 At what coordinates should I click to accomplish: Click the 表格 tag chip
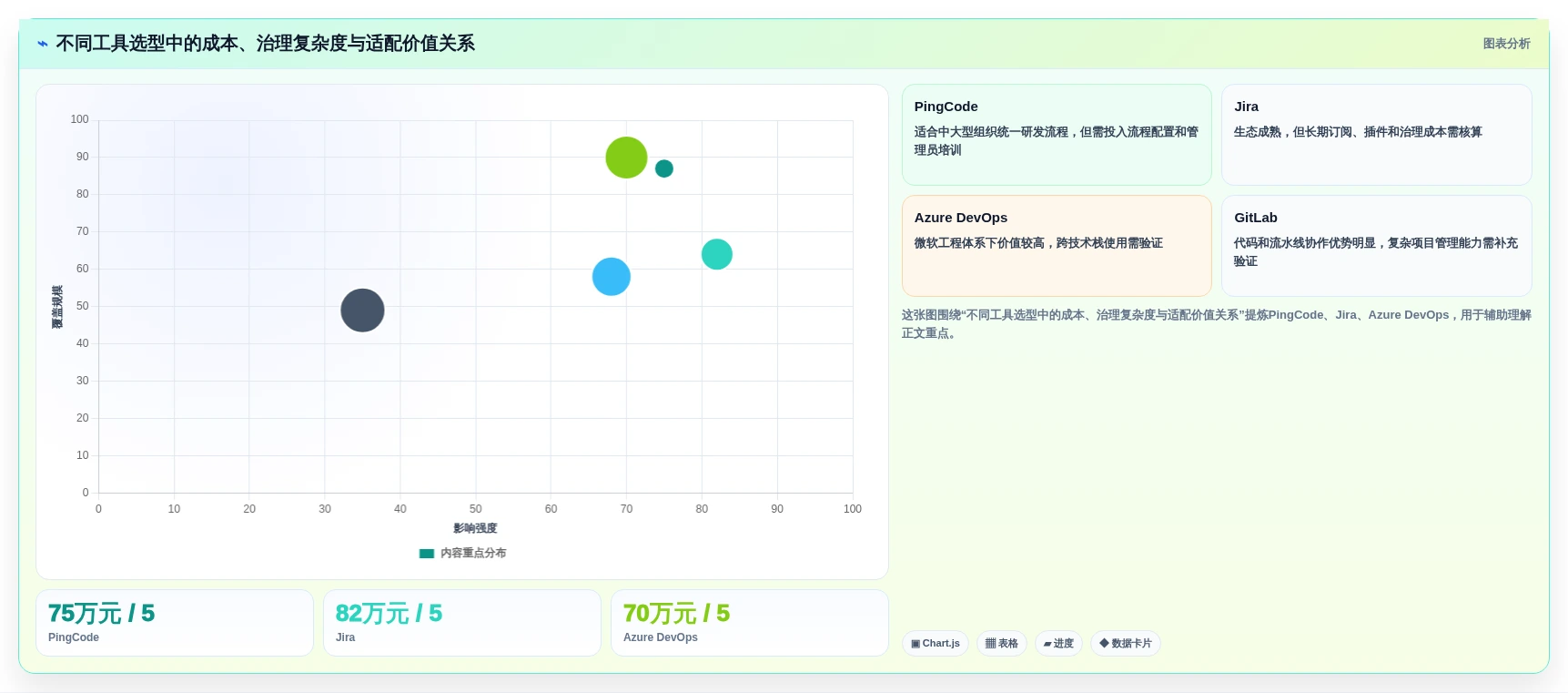tap(1002, 644)
